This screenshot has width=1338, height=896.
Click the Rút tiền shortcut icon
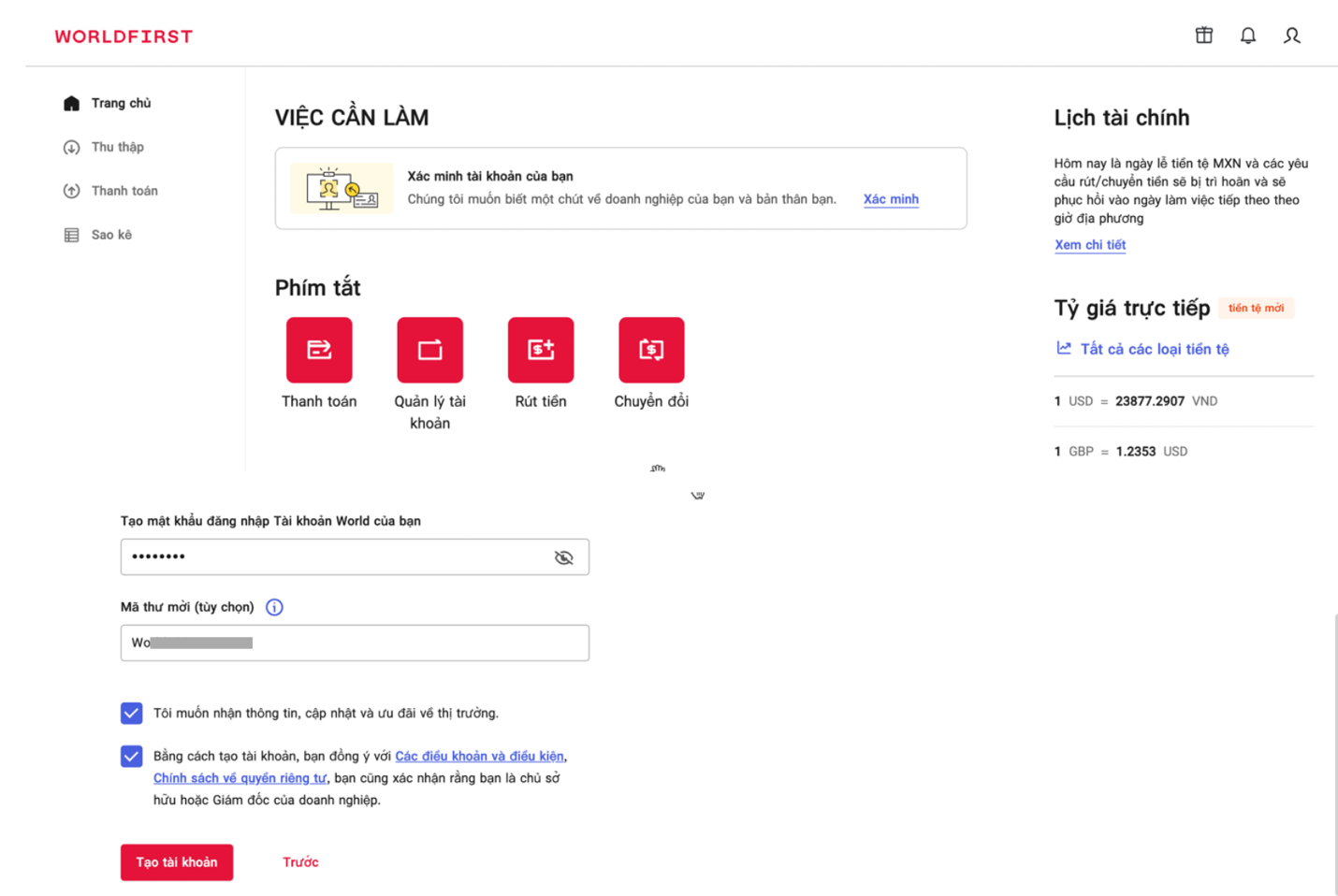coord(540,350)
